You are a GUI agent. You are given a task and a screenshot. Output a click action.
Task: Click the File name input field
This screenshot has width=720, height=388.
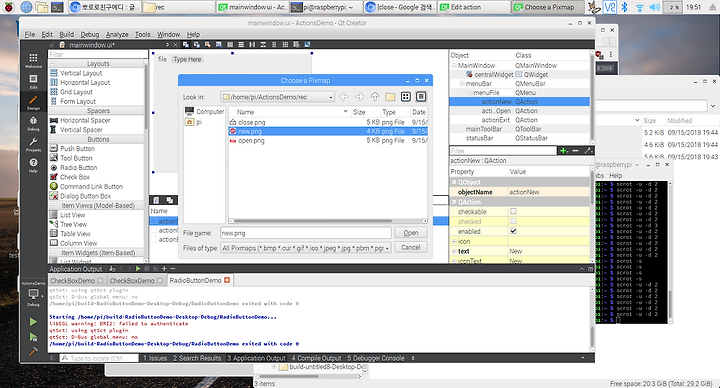click(x=306, y=233)
